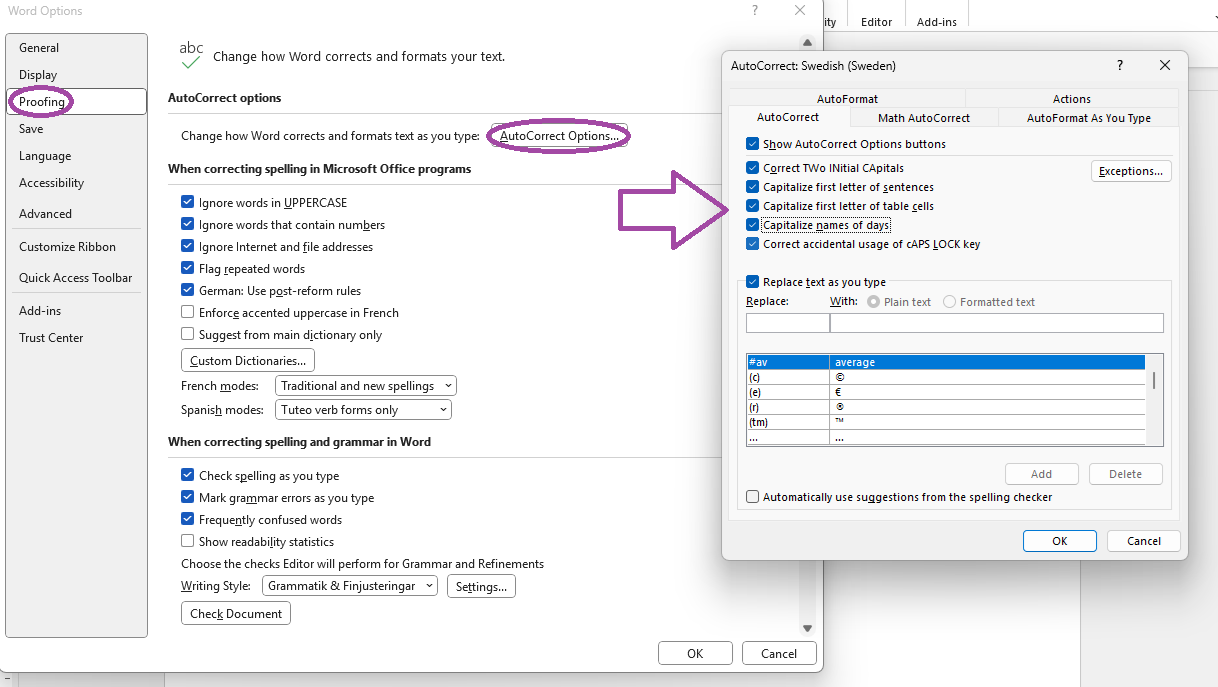Screen dimensions: 1218x687
Task: Disable Correct TWo INitial CApitals
Action: pos(752,168)
